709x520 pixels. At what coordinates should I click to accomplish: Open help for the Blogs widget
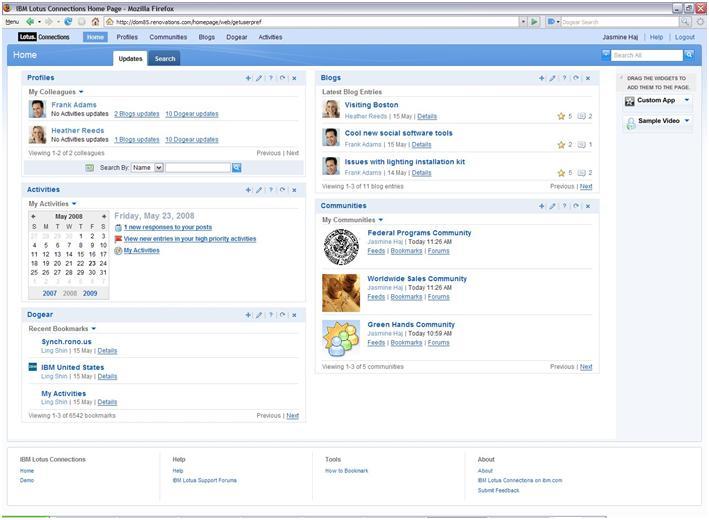(564, 78)
